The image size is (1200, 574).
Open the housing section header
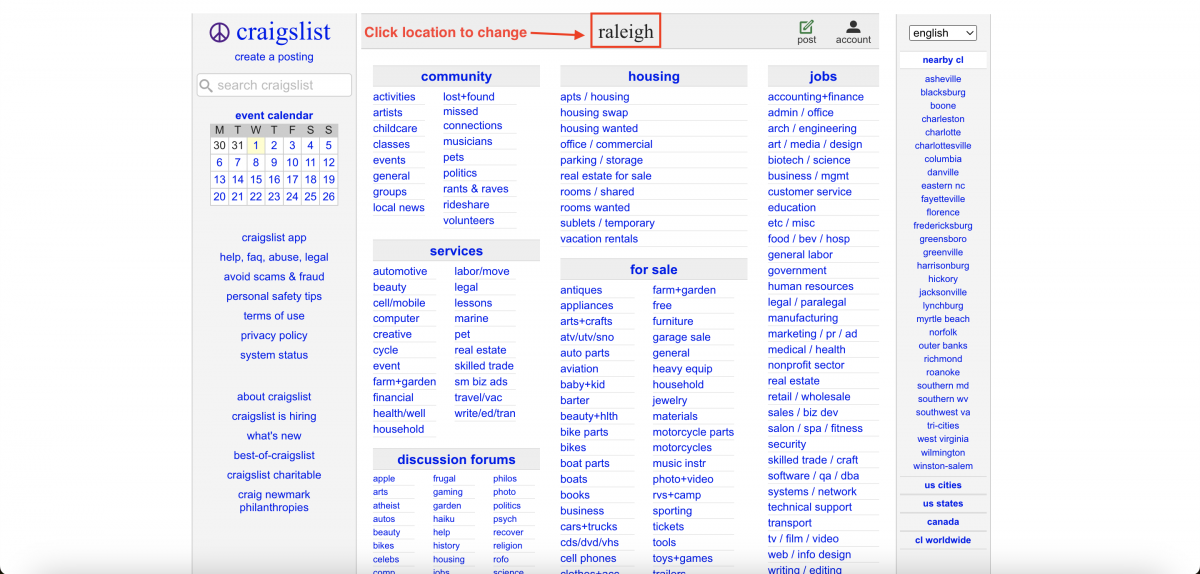click(653, 77)
